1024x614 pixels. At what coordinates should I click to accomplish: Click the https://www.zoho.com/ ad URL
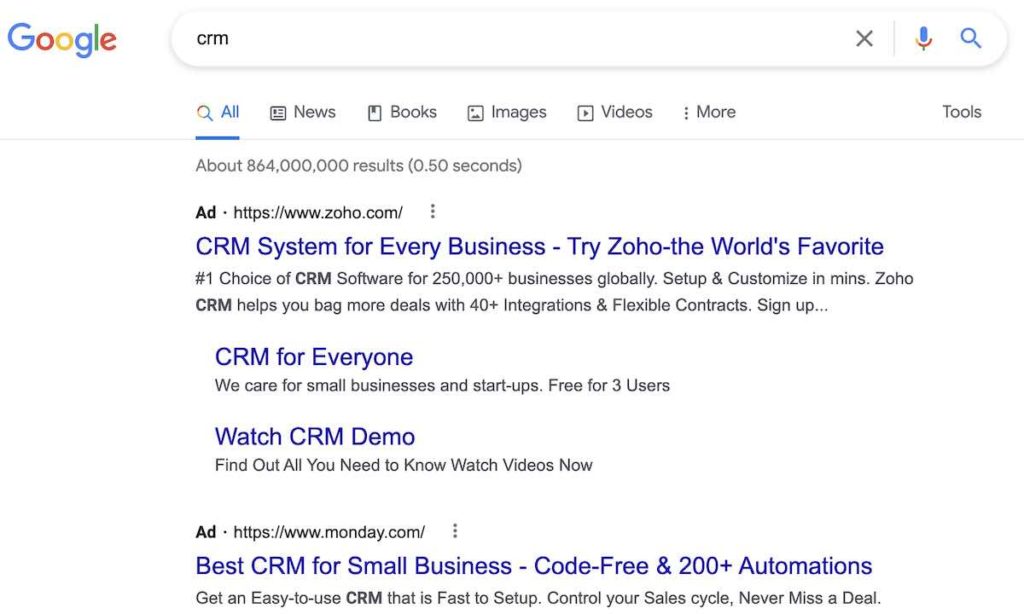pyautogui.click(x=318, y=213)
